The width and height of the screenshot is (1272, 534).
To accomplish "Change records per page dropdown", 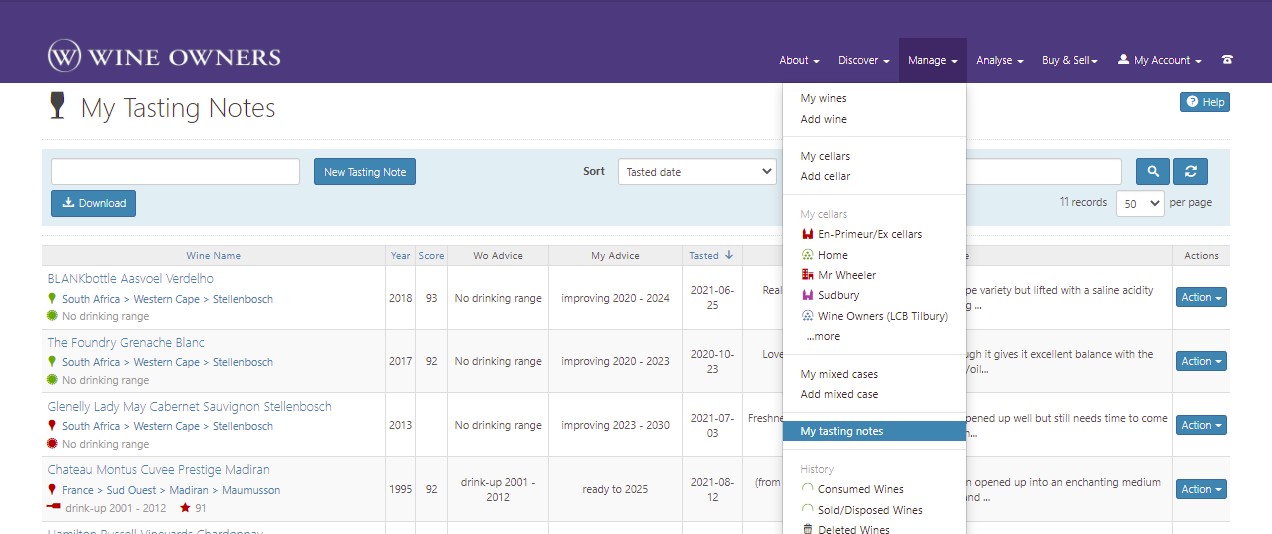I will [x=1140, y=203].
